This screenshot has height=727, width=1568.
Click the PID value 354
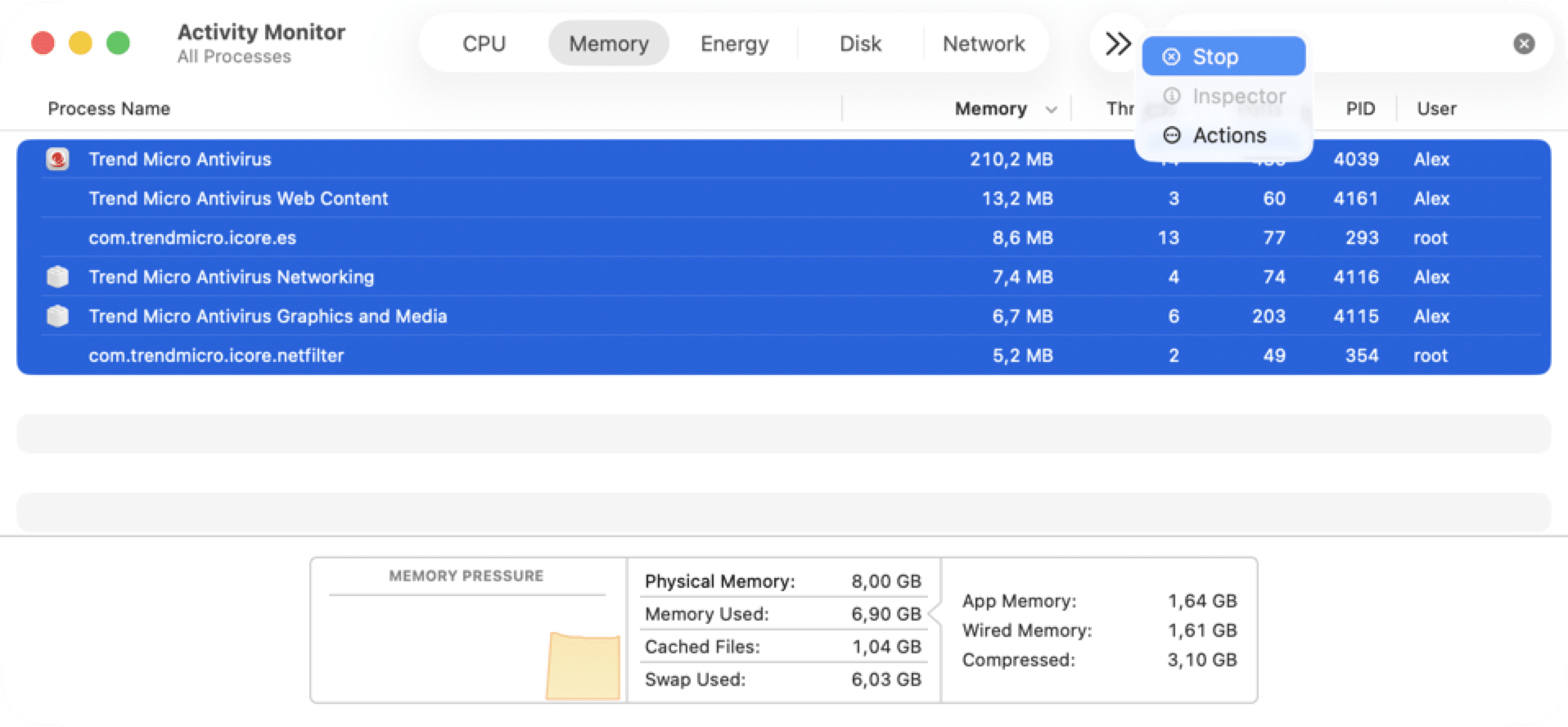(1362, 355)
